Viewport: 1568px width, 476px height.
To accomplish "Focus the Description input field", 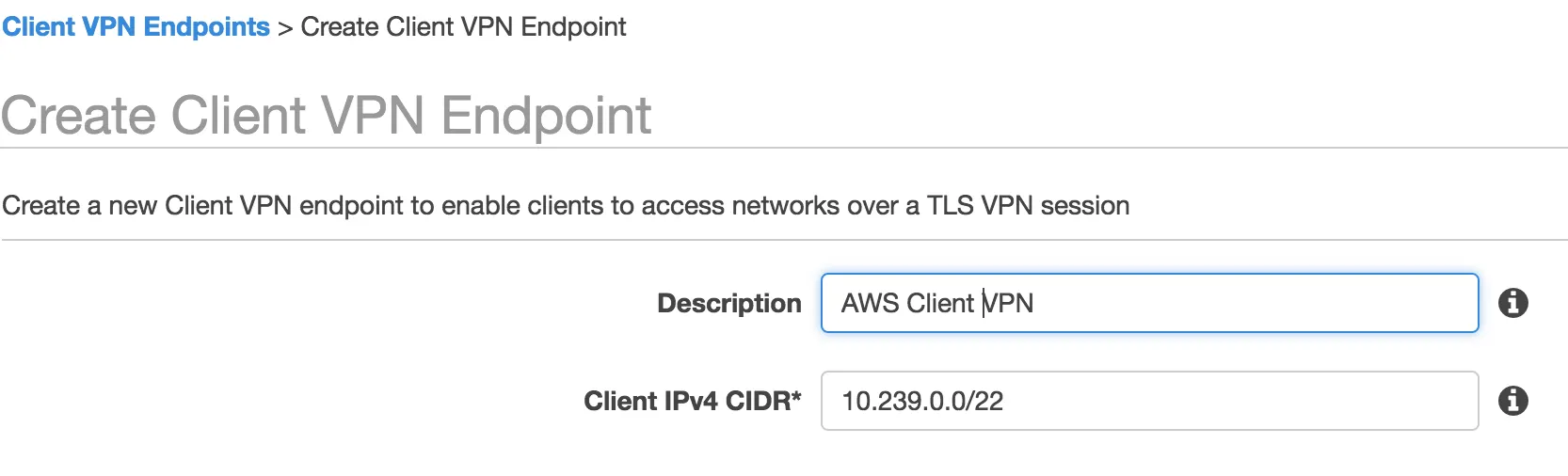I will tap(1148, 303).
